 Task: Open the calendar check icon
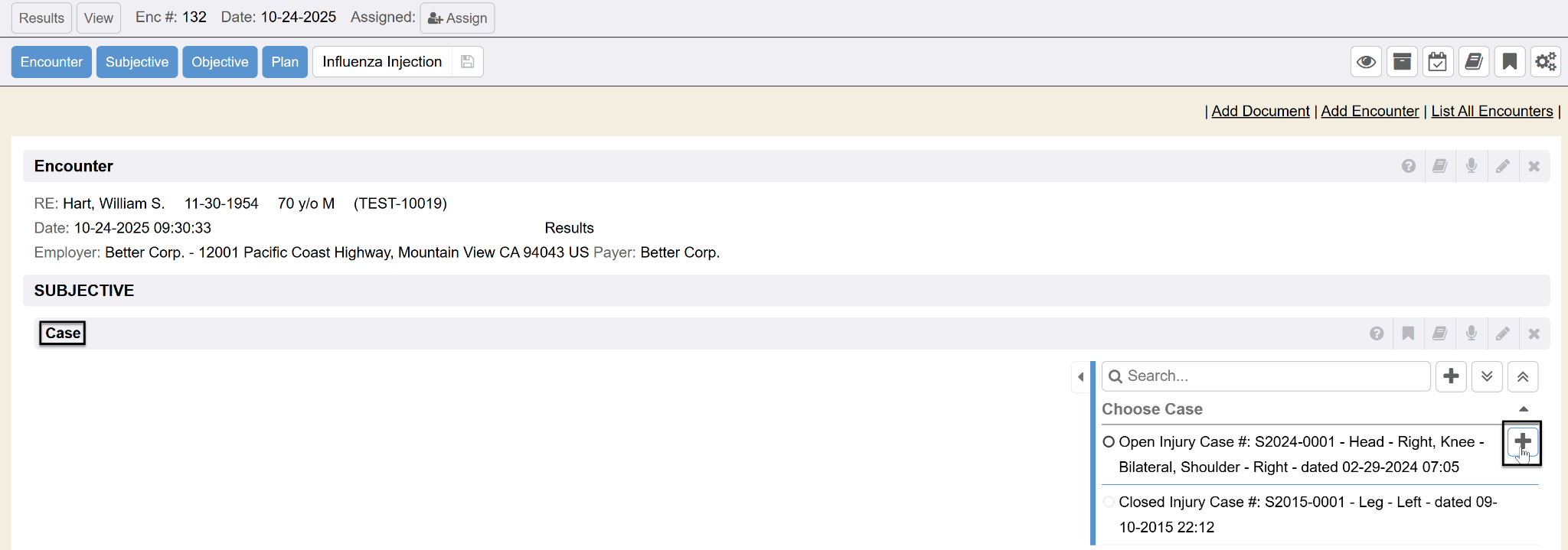click(x=1438, y=62)
